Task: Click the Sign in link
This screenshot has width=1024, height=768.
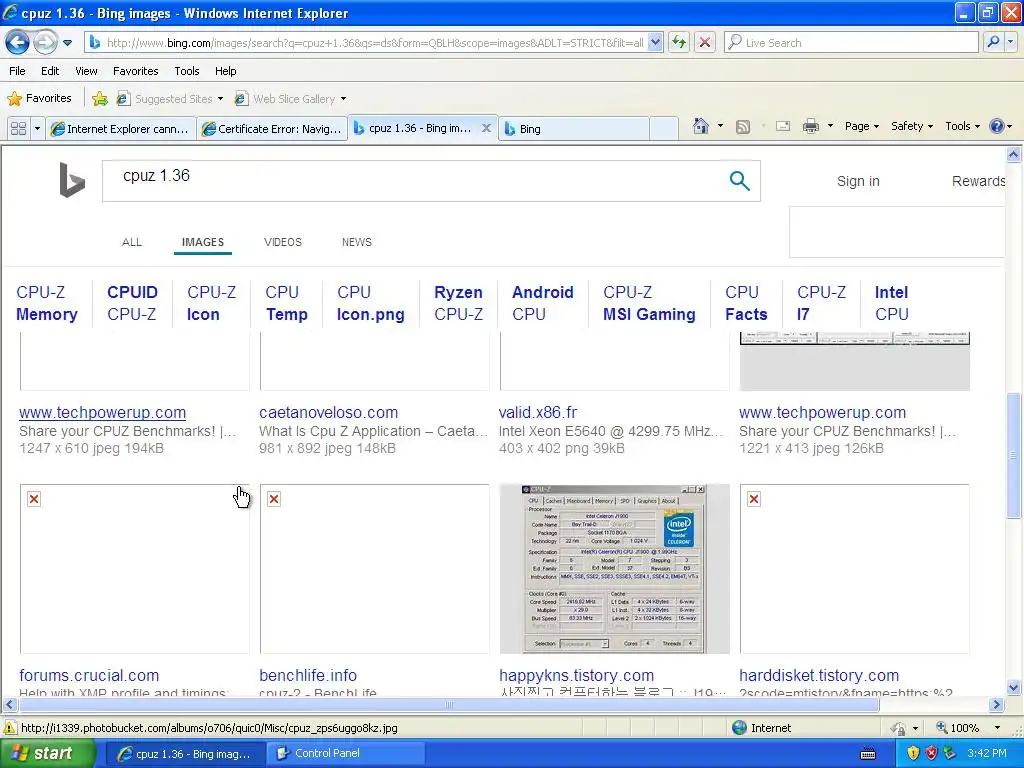Action: coord(858,182)
